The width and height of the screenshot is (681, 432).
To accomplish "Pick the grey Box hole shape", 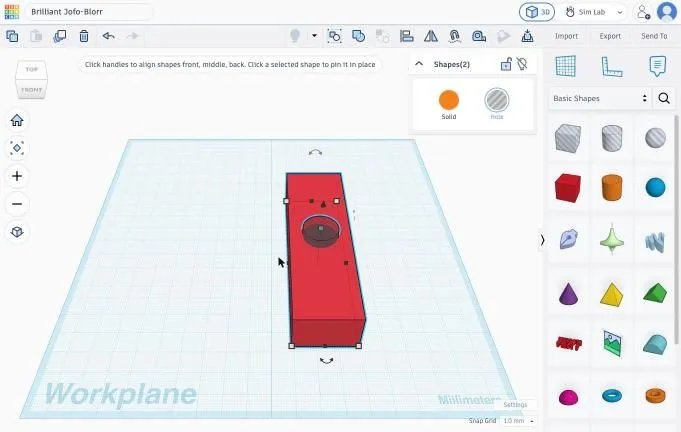I will 568,138.
